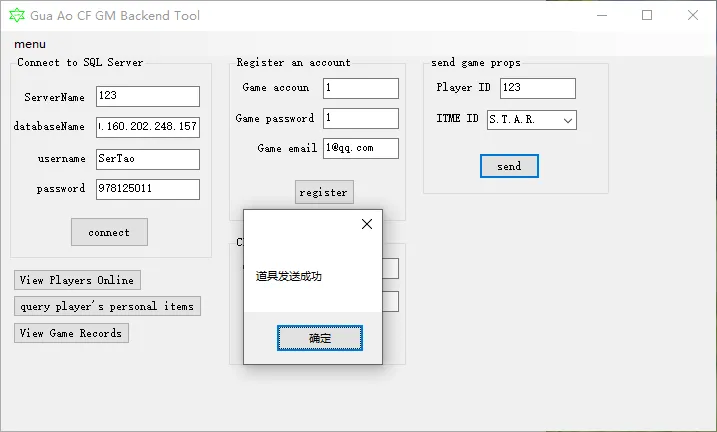Viewport: 717px width, 432px height.
Task: Click the Game password field
Action: (361, 118)
